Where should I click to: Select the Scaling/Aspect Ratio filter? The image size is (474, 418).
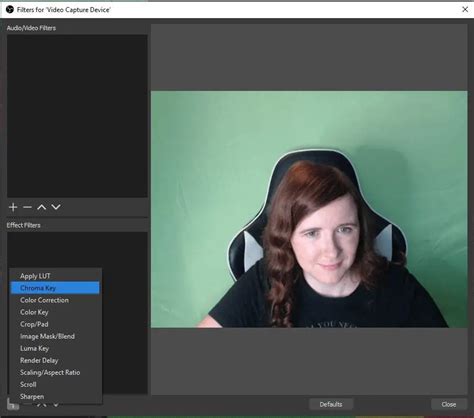pyautogui.click(x=55, y=372)
